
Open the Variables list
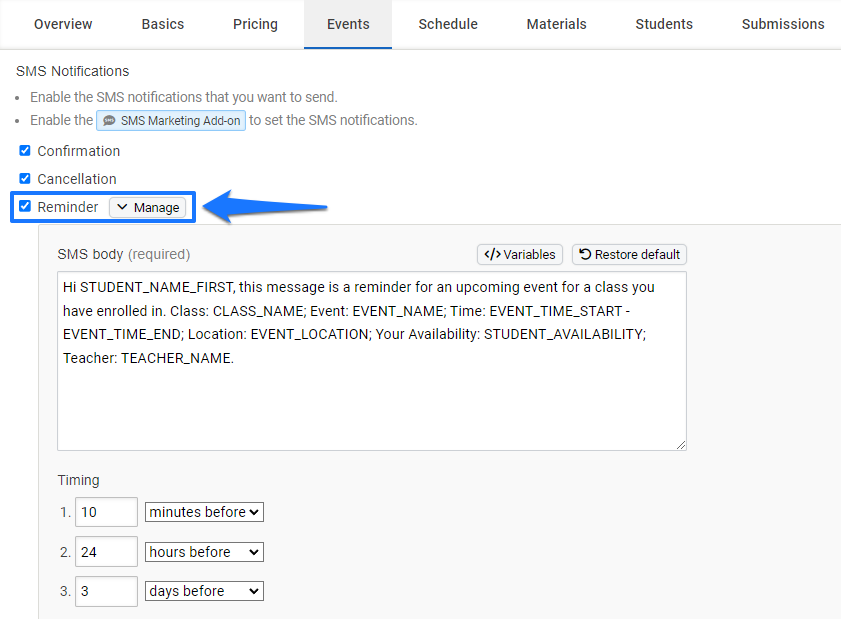[x=520, y=254]
